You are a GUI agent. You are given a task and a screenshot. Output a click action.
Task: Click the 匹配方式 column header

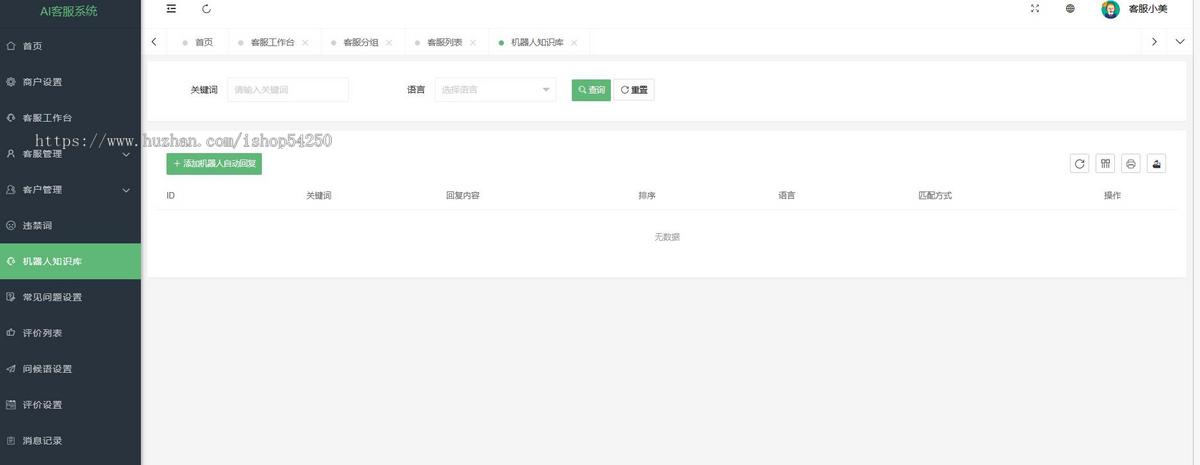click(x=935, y=196)
